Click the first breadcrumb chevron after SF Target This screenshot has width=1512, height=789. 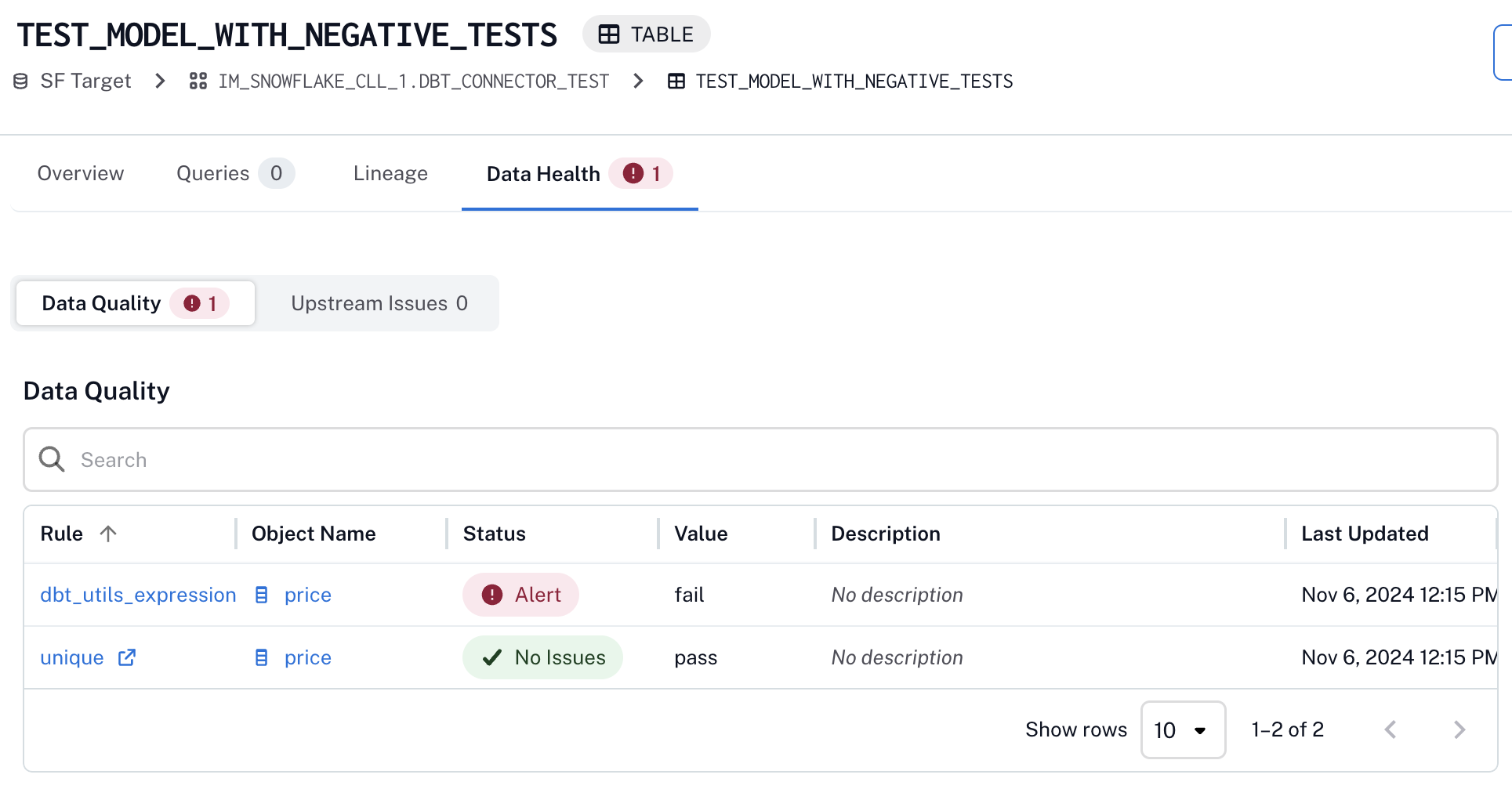(x=160, y=81)
